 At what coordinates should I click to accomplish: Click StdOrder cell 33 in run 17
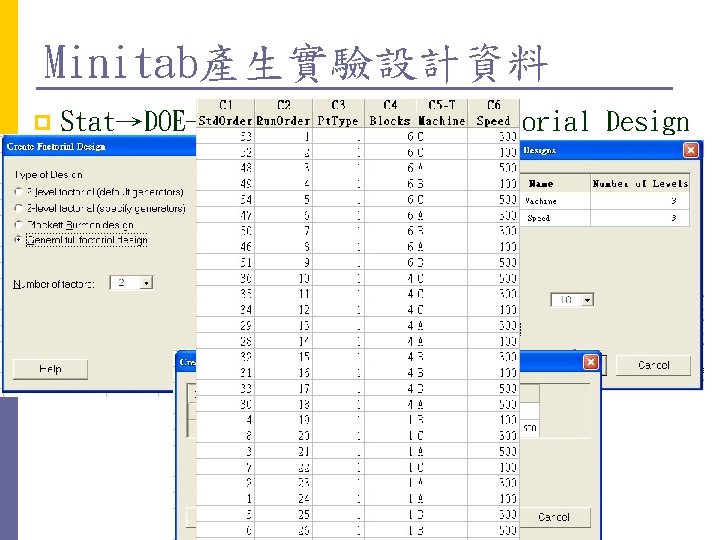click(x=225, y=388)
